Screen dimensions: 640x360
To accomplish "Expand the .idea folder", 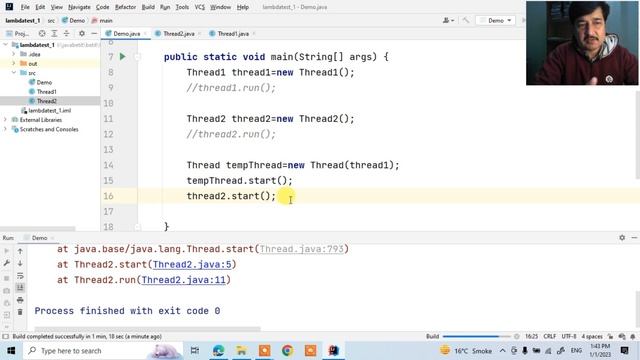I will (13, 54).
